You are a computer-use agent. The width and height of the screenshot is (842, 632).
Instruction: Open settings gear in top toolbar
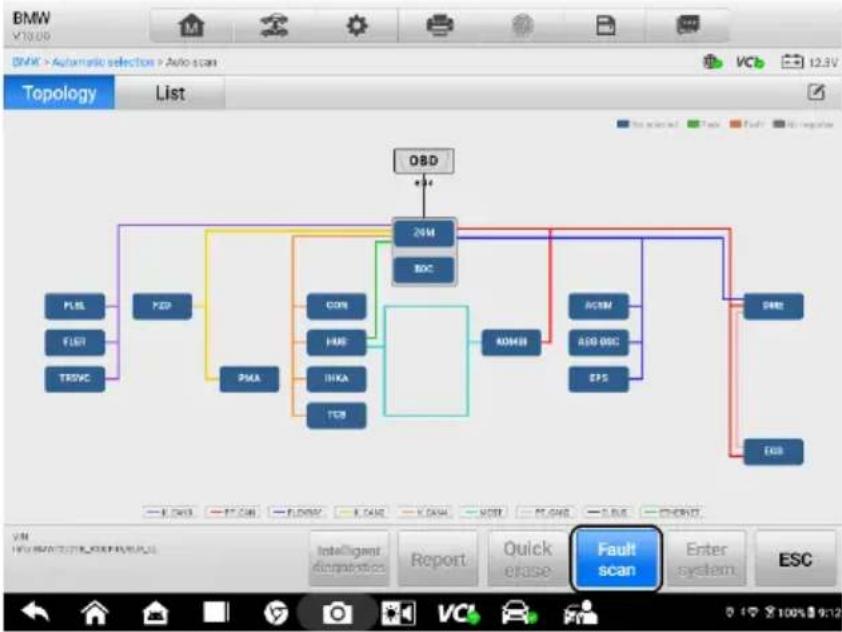pos(357,25)
